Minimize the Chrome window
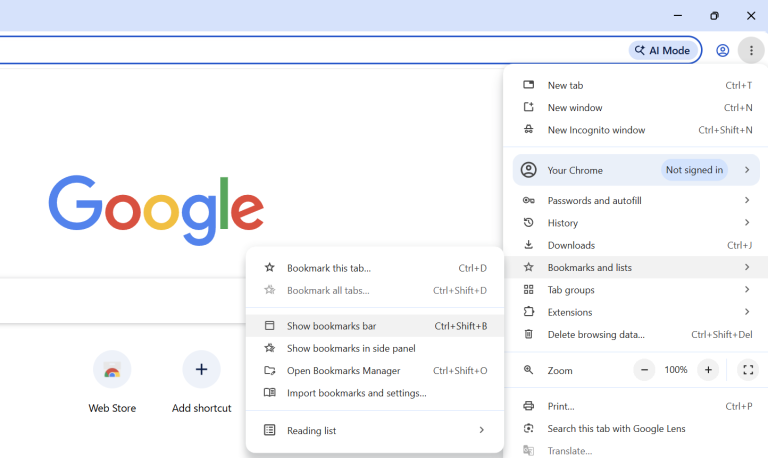 pyautogui.click(x=678, y=16)
